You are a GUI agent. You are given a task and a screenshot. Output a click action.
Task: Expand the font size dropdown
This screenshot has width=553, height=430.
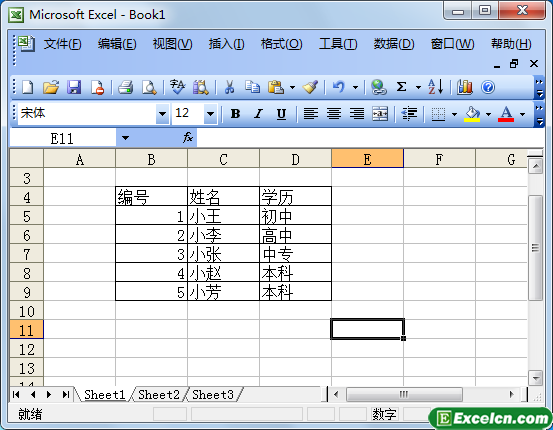pyautogui.click(x=210, y=114)
